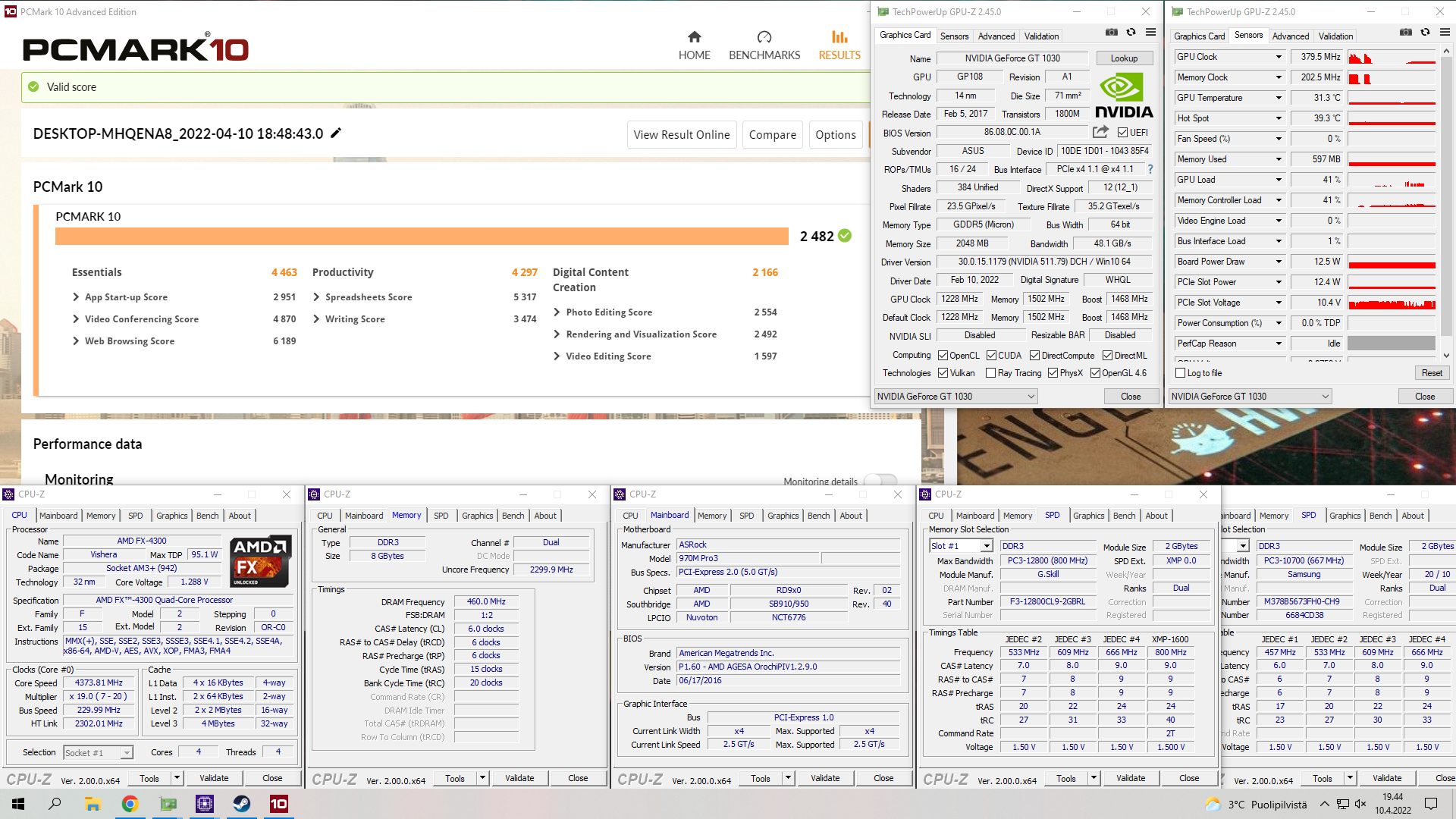Open the GPU Temperature sensor dropdown
The height and width of the screenshot is (819, 1456).
1279,98
